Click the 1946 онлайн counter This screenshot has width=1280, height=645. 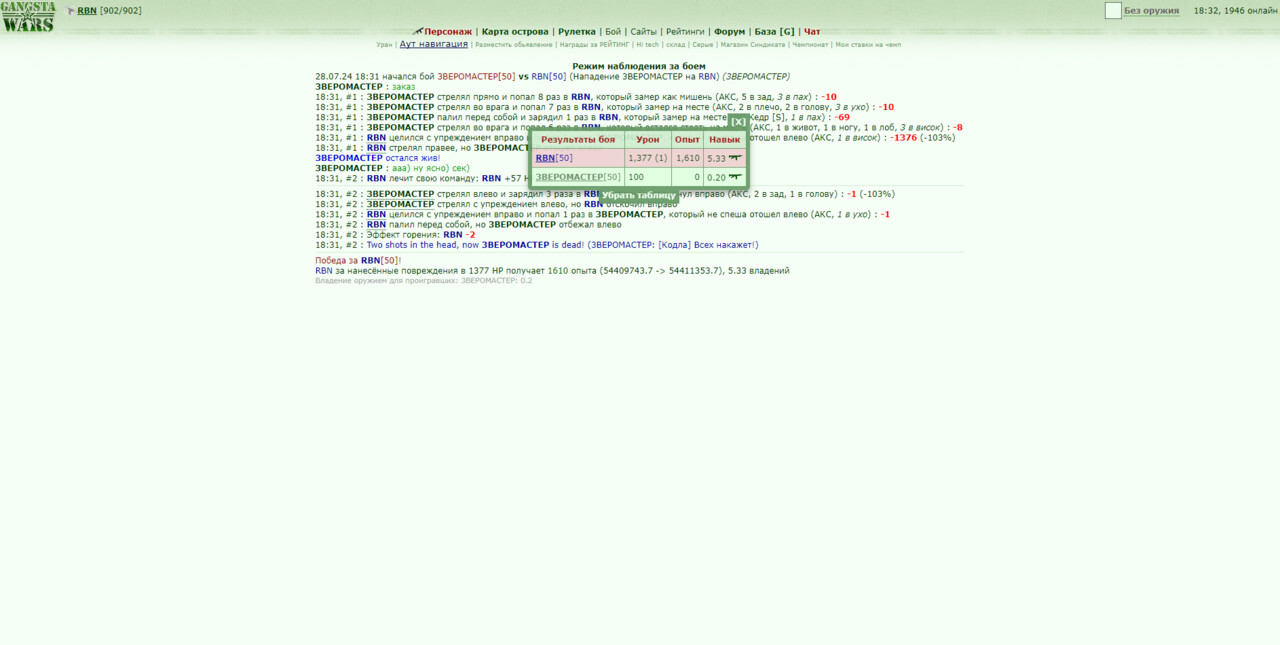[1248, 11]
